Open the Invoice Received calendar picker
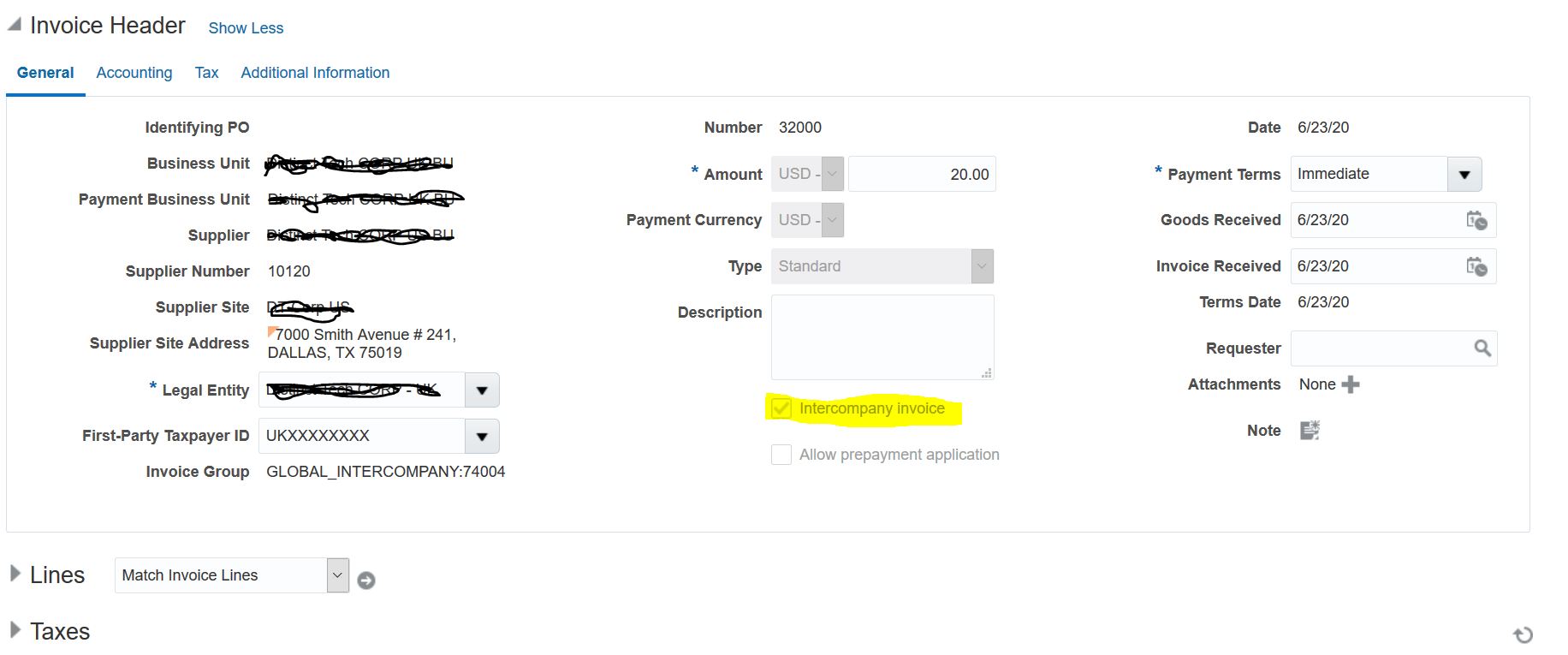Viewport: 1568px width, 655px height. (1479, 266)
